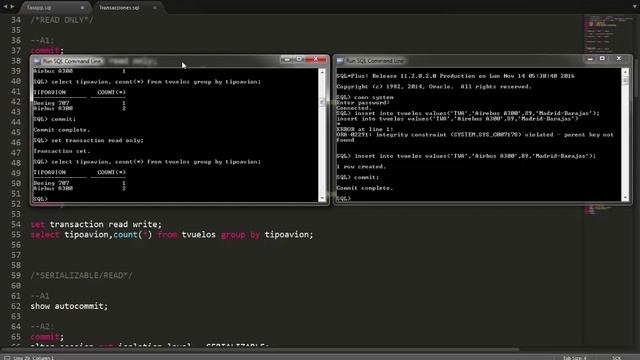
Task: Click line number 57 in the gutter
Action: (16, 255)
